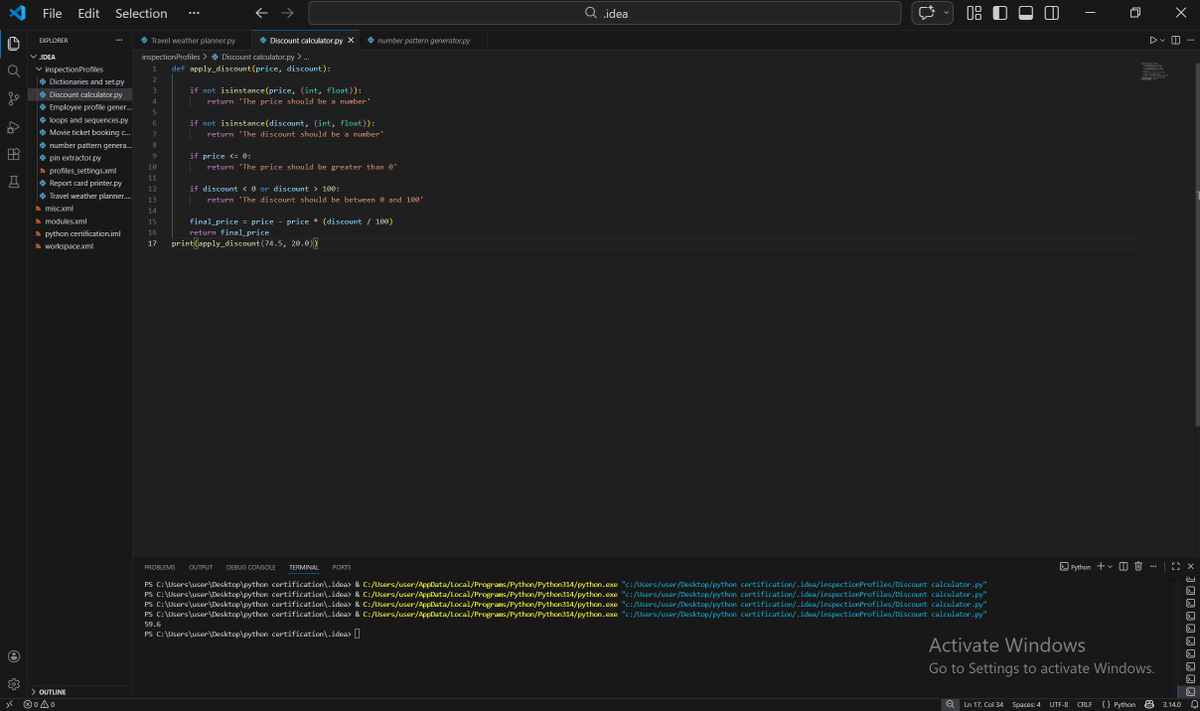Click the zoom magnifier in status bar
The width and height of the screenshot is (1200, 711).
click(950, 704)
